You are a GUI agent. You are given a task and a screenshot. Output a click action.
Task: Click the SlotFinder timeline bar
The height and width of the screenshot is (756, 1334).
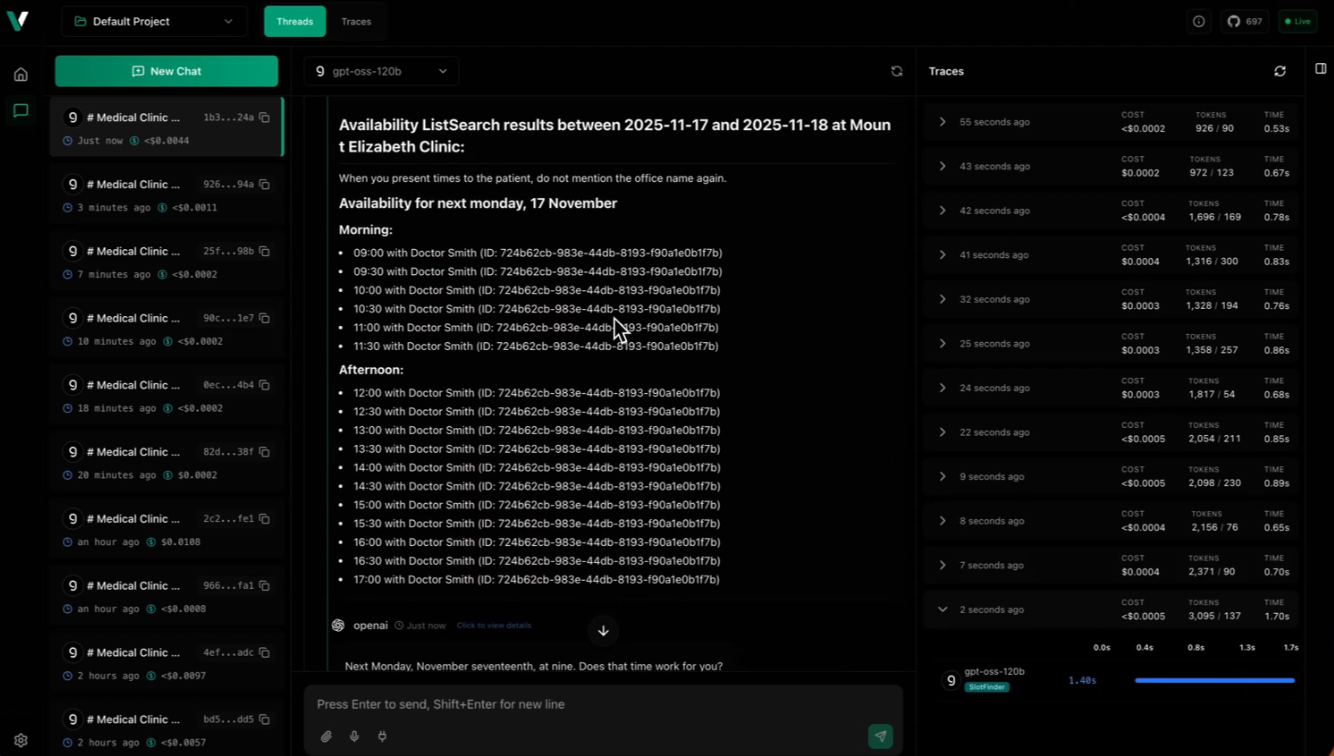1213,680
